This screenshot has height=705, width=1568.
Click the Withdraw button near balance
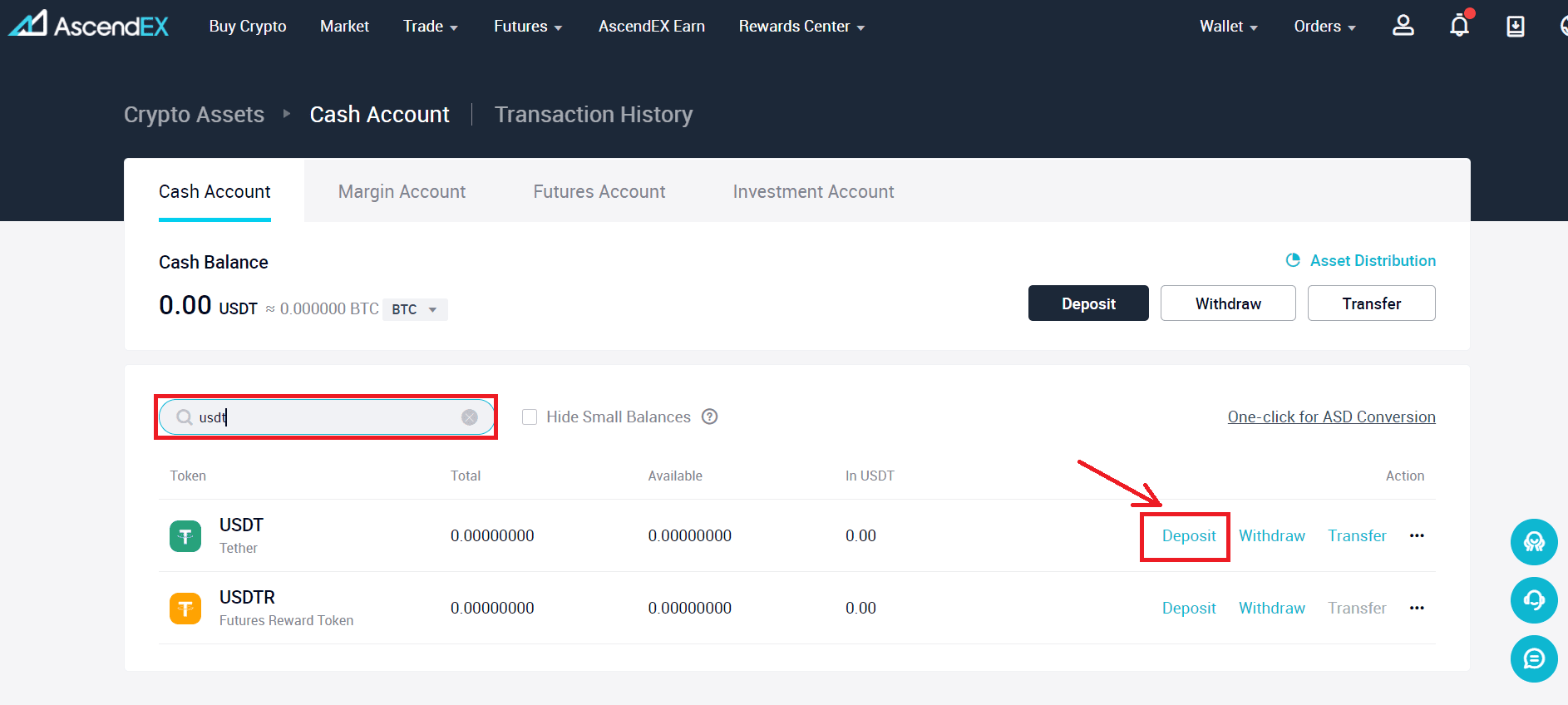coord(1228,303)
